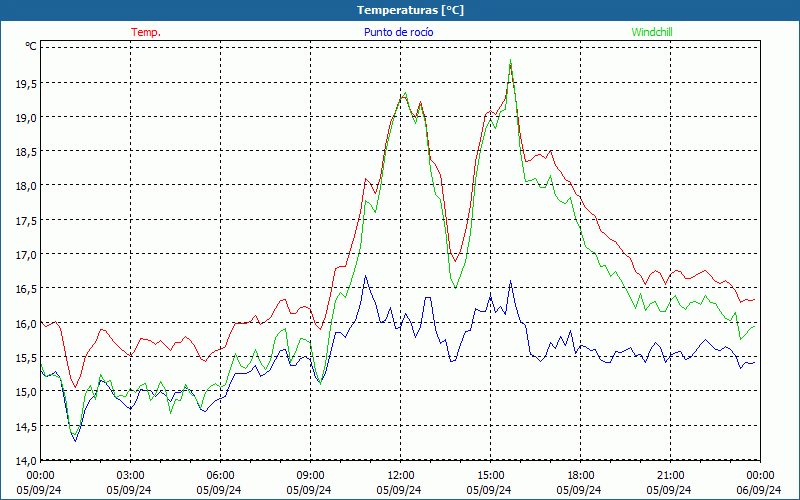Click the 16,5 y-axis value
The width and height of the screenshot is (800, 500).
(x=27, y=289)
